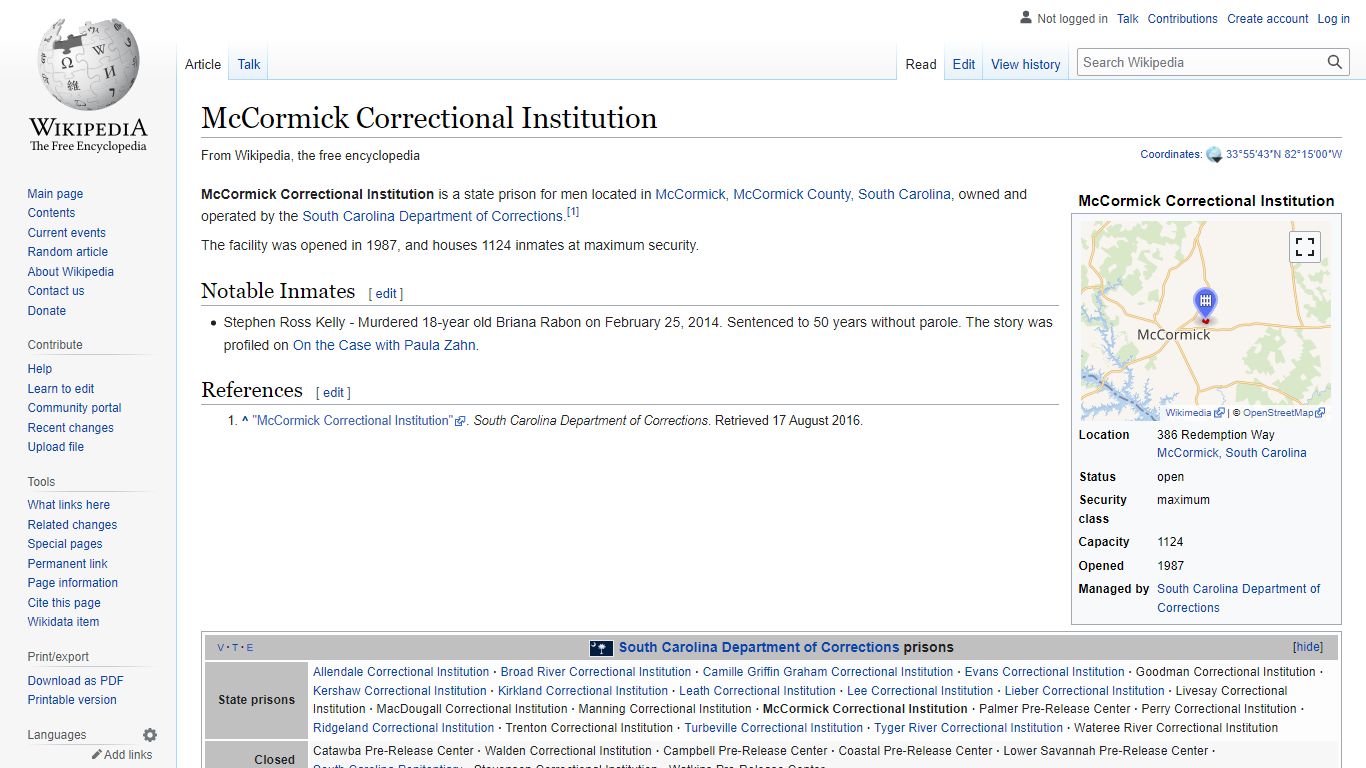Open Allendale Correctional Institution link
The width and height of the screenshot is (1366, 768).
coord(401,672)
